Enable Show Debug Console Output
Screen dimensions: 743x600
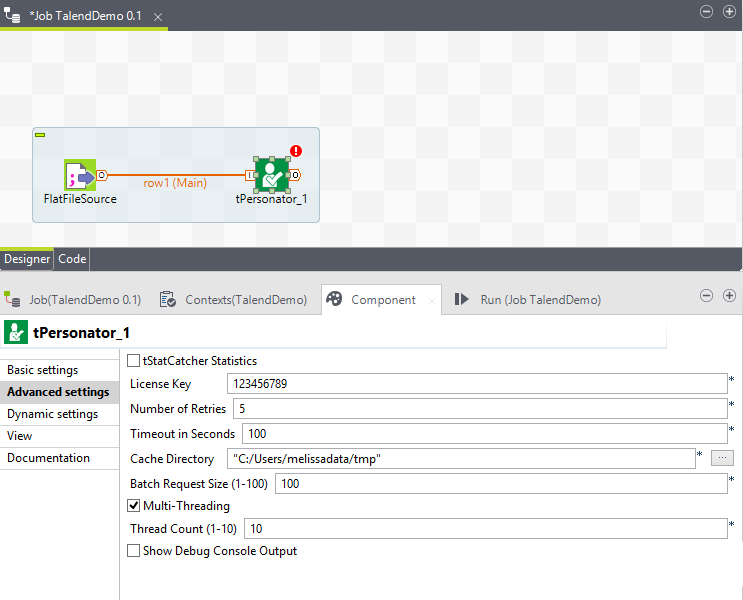pyautogui.click(x=134, y=551)
